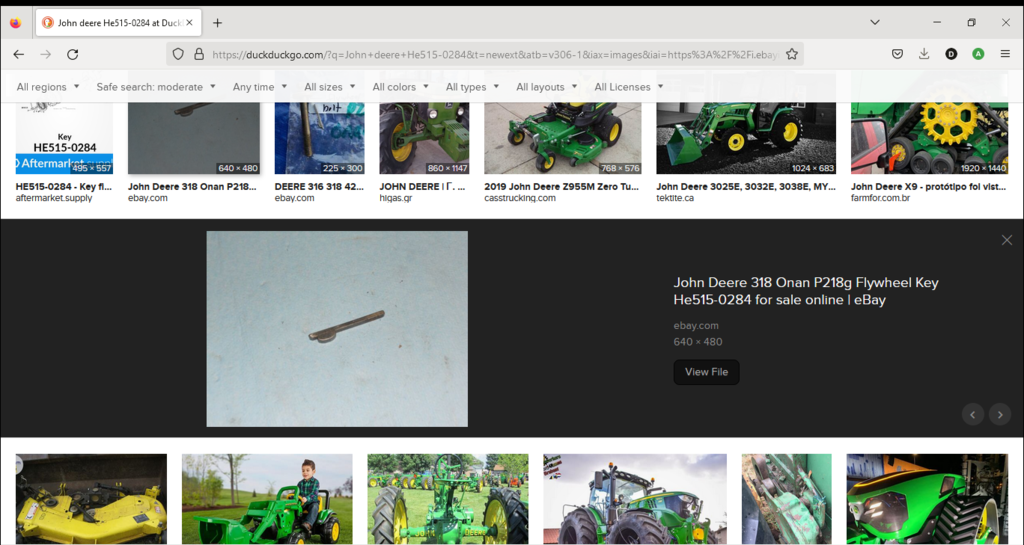
Task: Click the Firefox logo icon
Action: point(16,23)
